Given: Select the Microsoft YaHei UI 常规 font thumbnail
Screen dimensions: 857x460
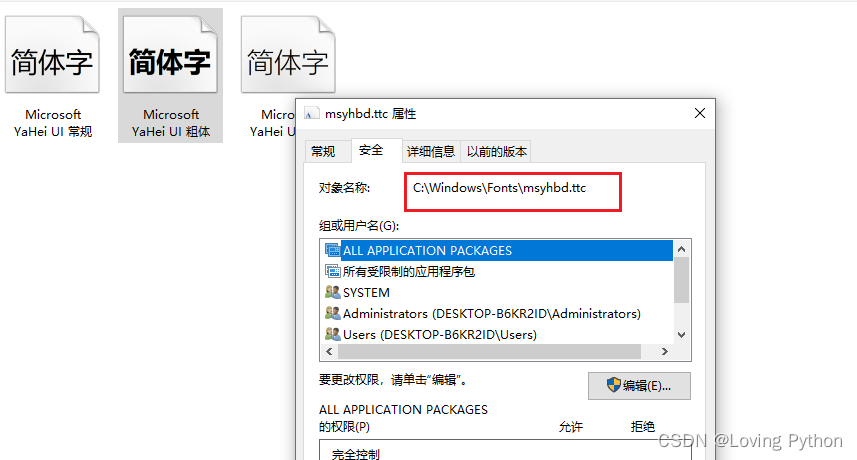Looking at the screenshot, I should (x=52, y=55).
